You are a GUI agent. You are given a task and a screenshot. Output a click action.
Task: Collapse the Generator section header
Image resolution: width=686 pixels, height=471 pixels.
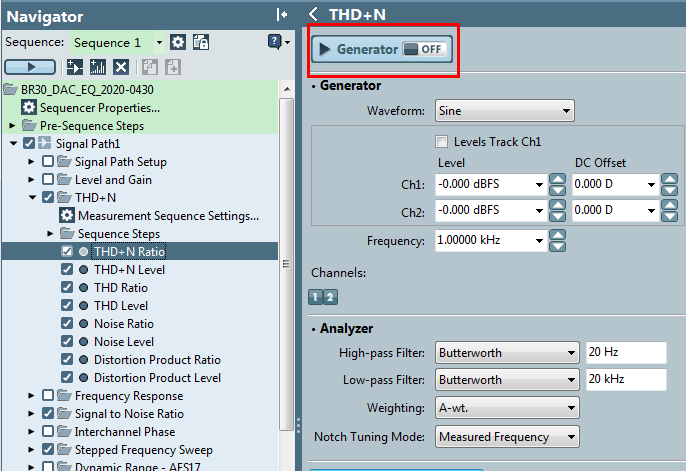346,85
